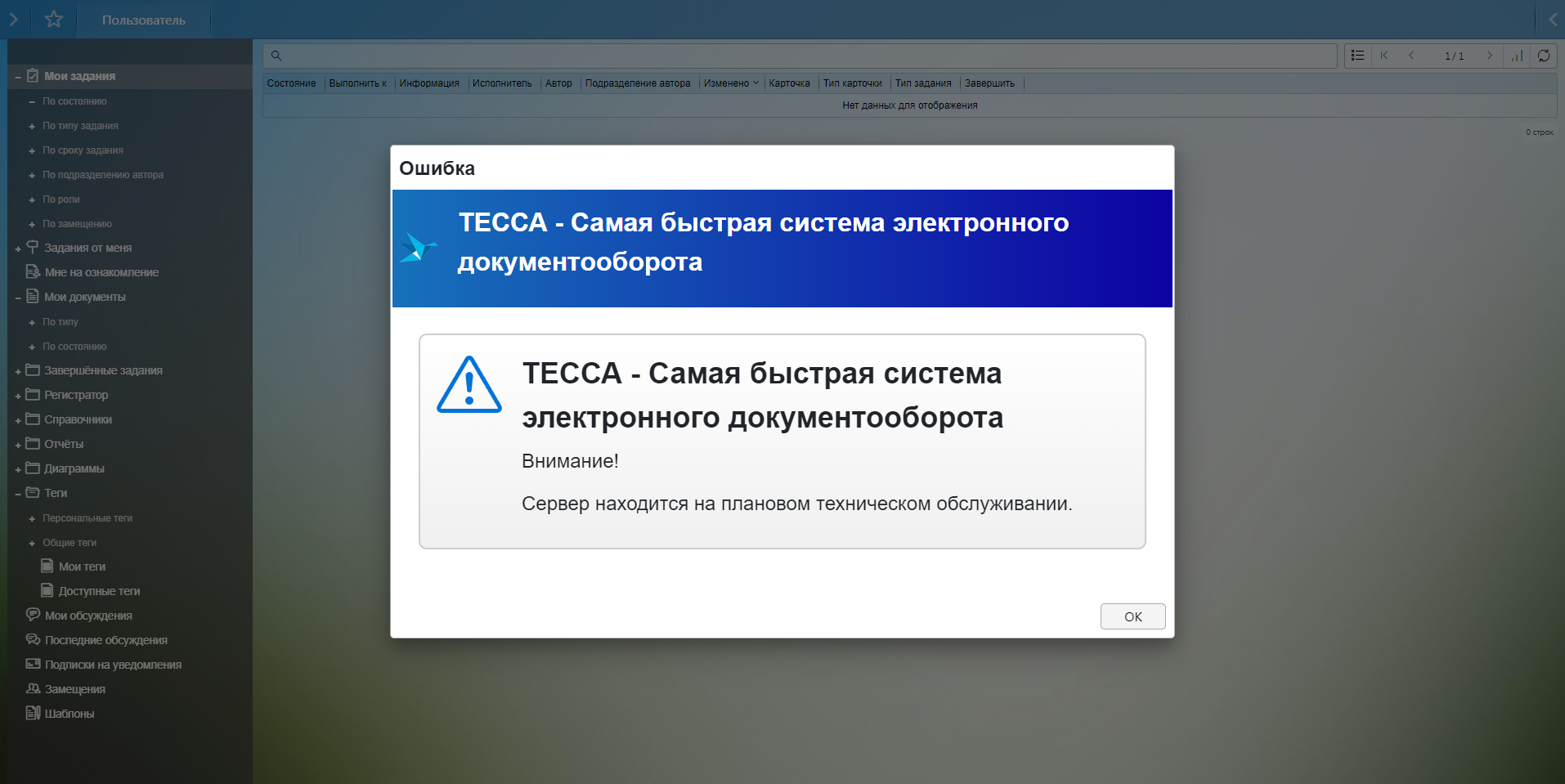Click the warning triangle icon in dialog

click(x=469, y=384)
